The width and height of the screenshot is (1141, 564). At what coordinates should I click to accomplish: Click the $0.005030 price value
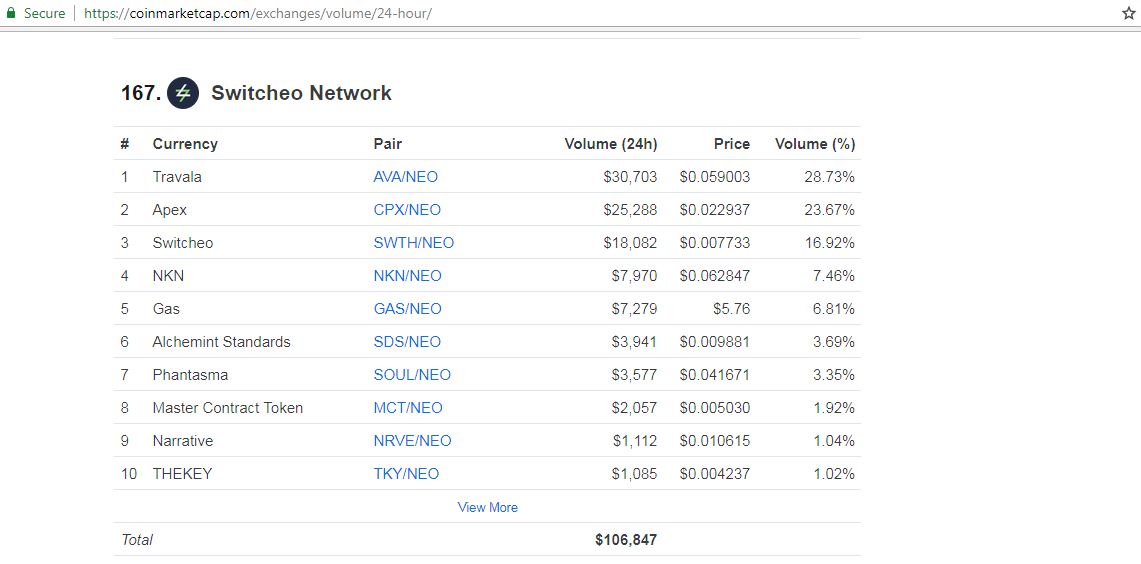tap(715, 408)
